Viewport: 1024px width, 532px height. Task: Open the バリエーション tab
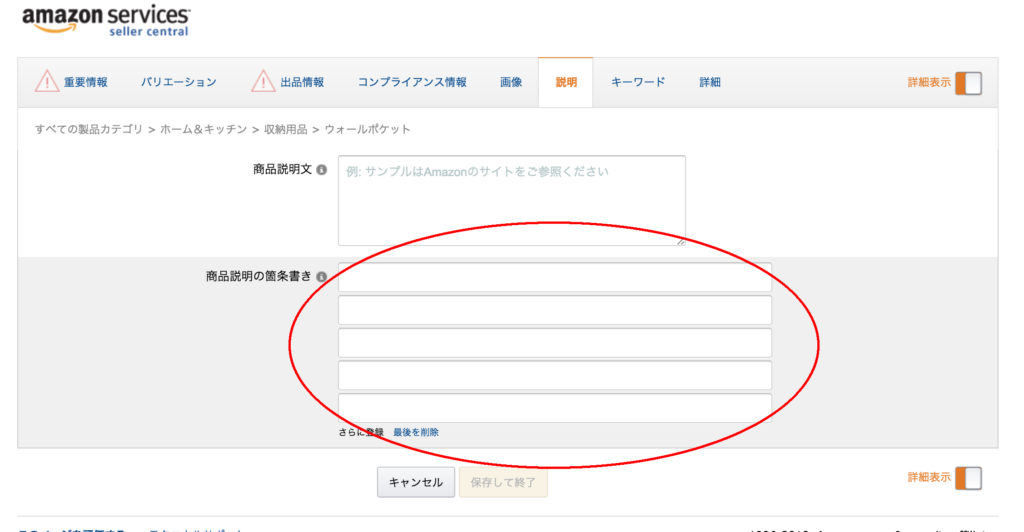178,83
